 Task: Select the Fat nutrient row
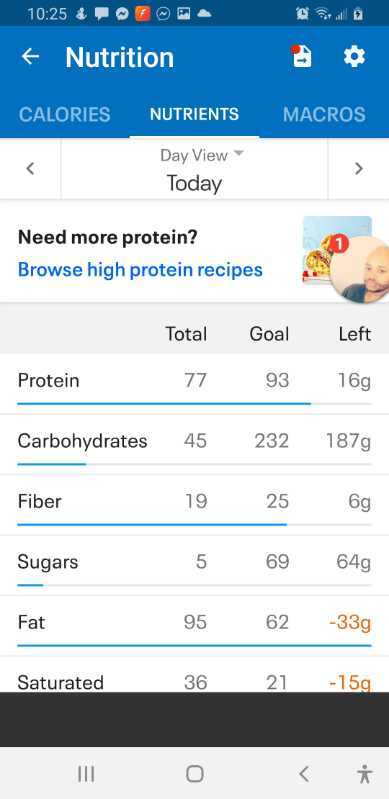[x=194, y=626]
